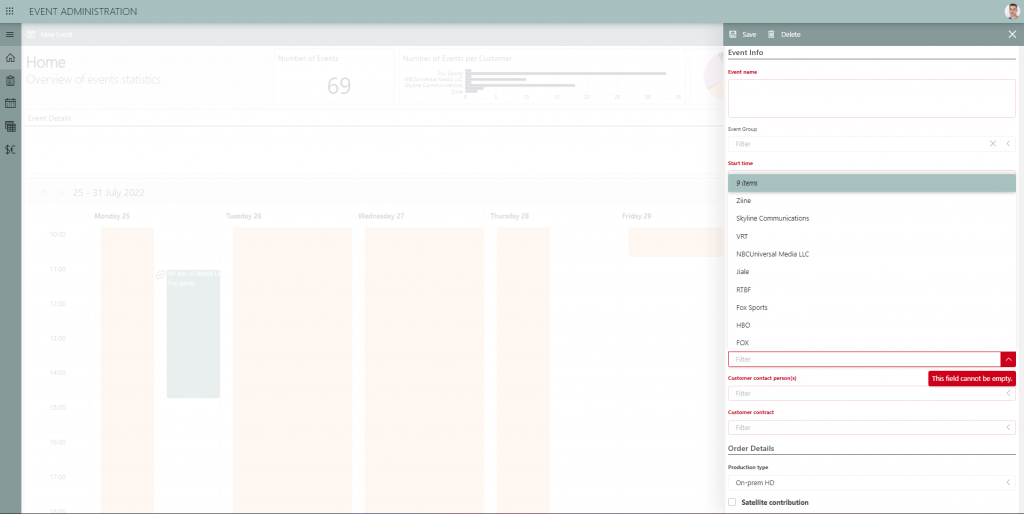1024x514 pixels.
Task: Clear the Event Group filter with X
Action: pos(993,144)
